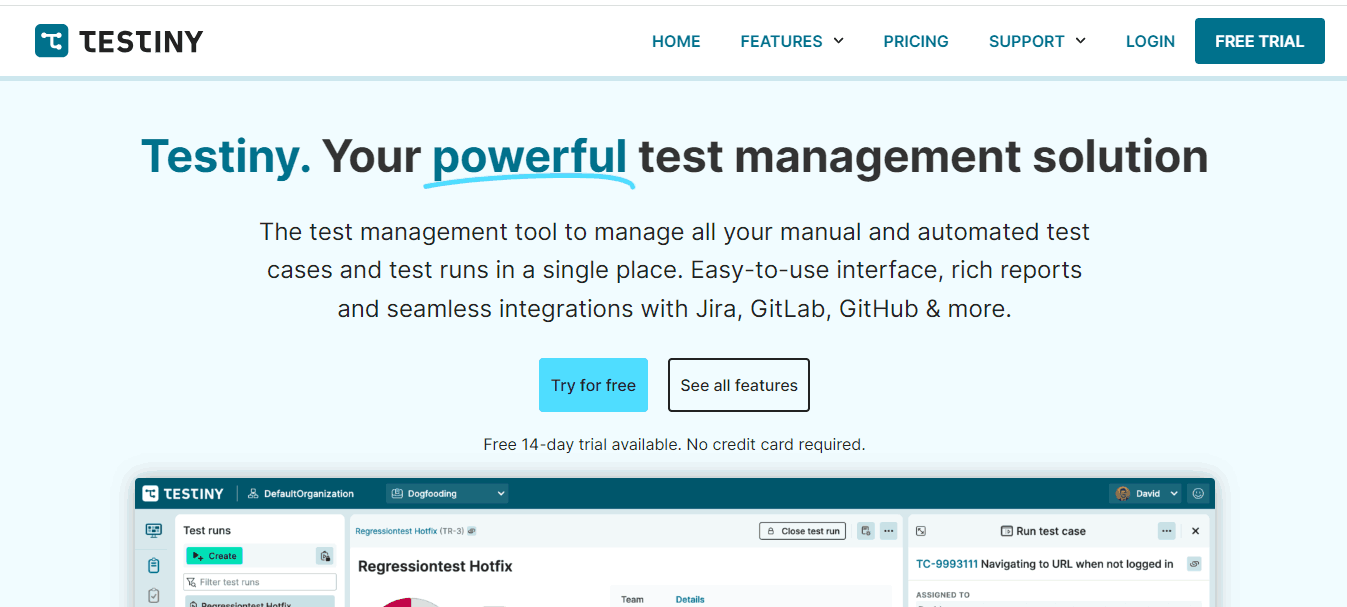The width and height of the screenshot is (1347, 607).
Task: Open the TC-9993111 test case link
Action: click(947, 564)
